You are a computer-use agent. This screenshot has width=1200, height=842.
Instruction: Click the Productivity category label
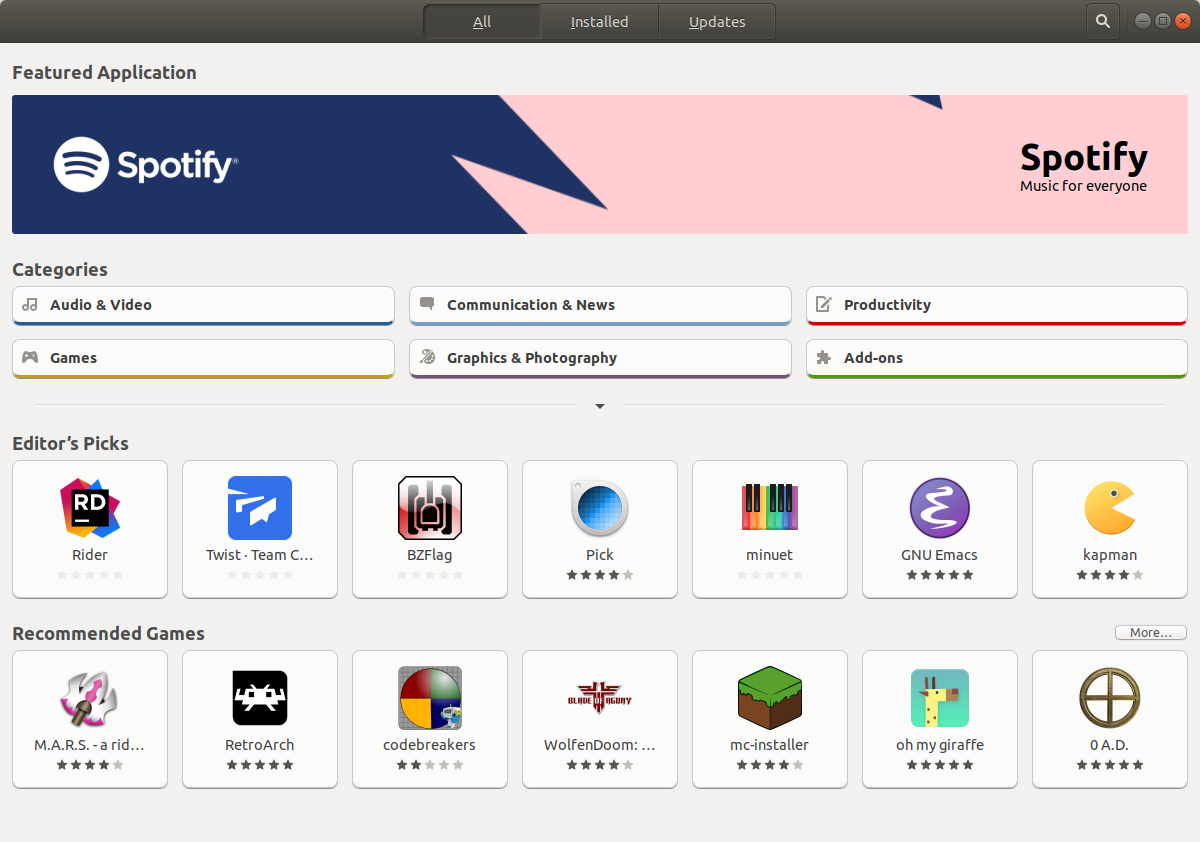[x=887, y=305]
